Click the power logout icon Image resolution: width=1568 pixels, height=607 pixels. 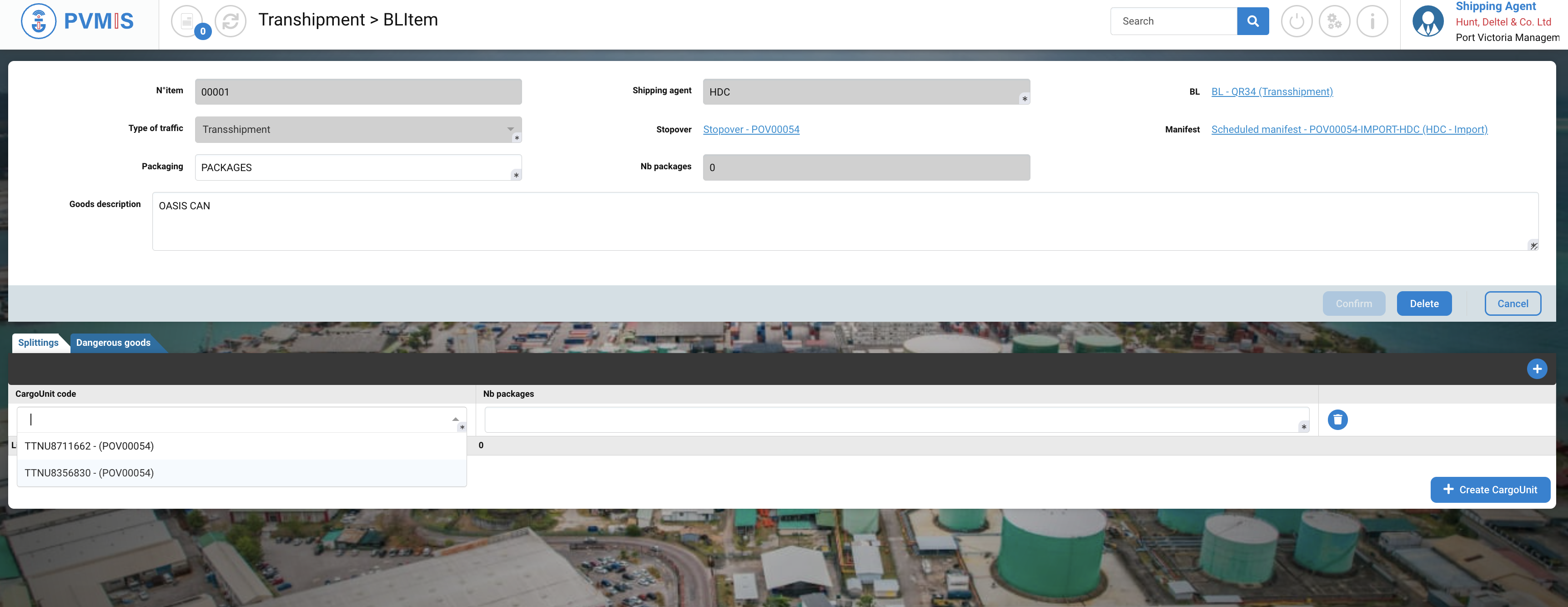tap(1296, 21)
